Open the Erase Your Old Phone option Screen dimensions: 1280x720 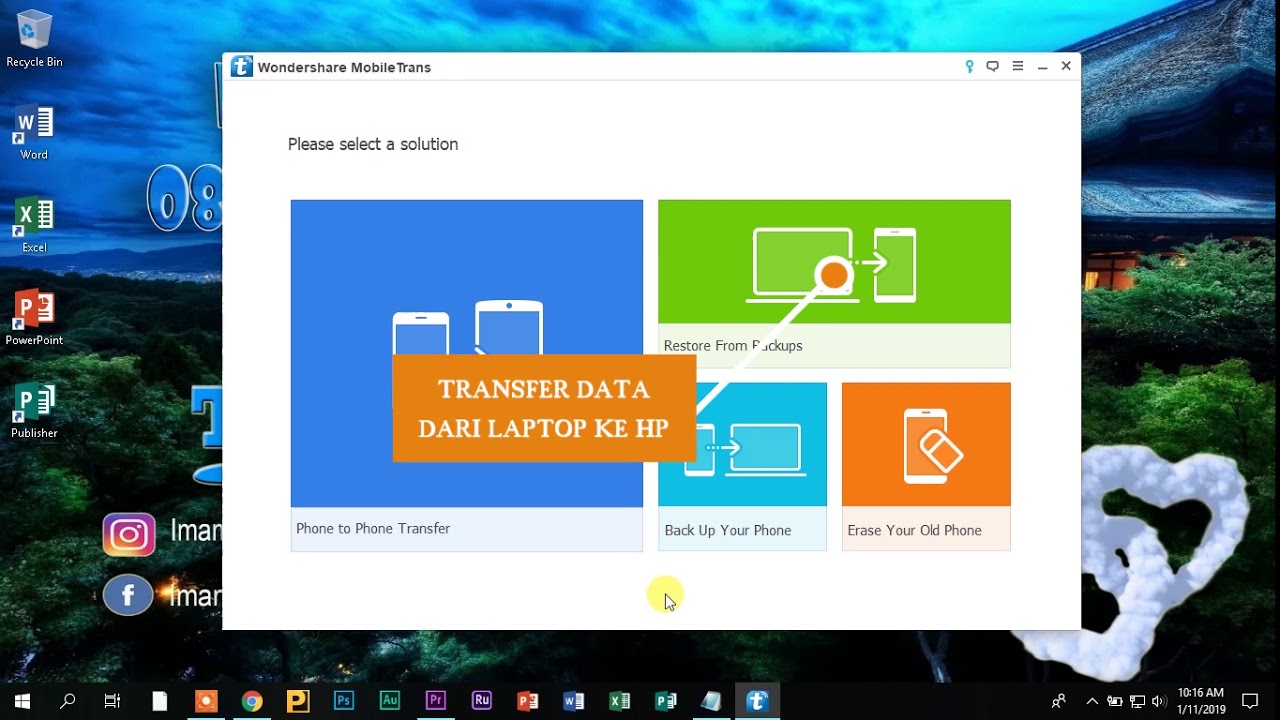click(x=926, y=466)
